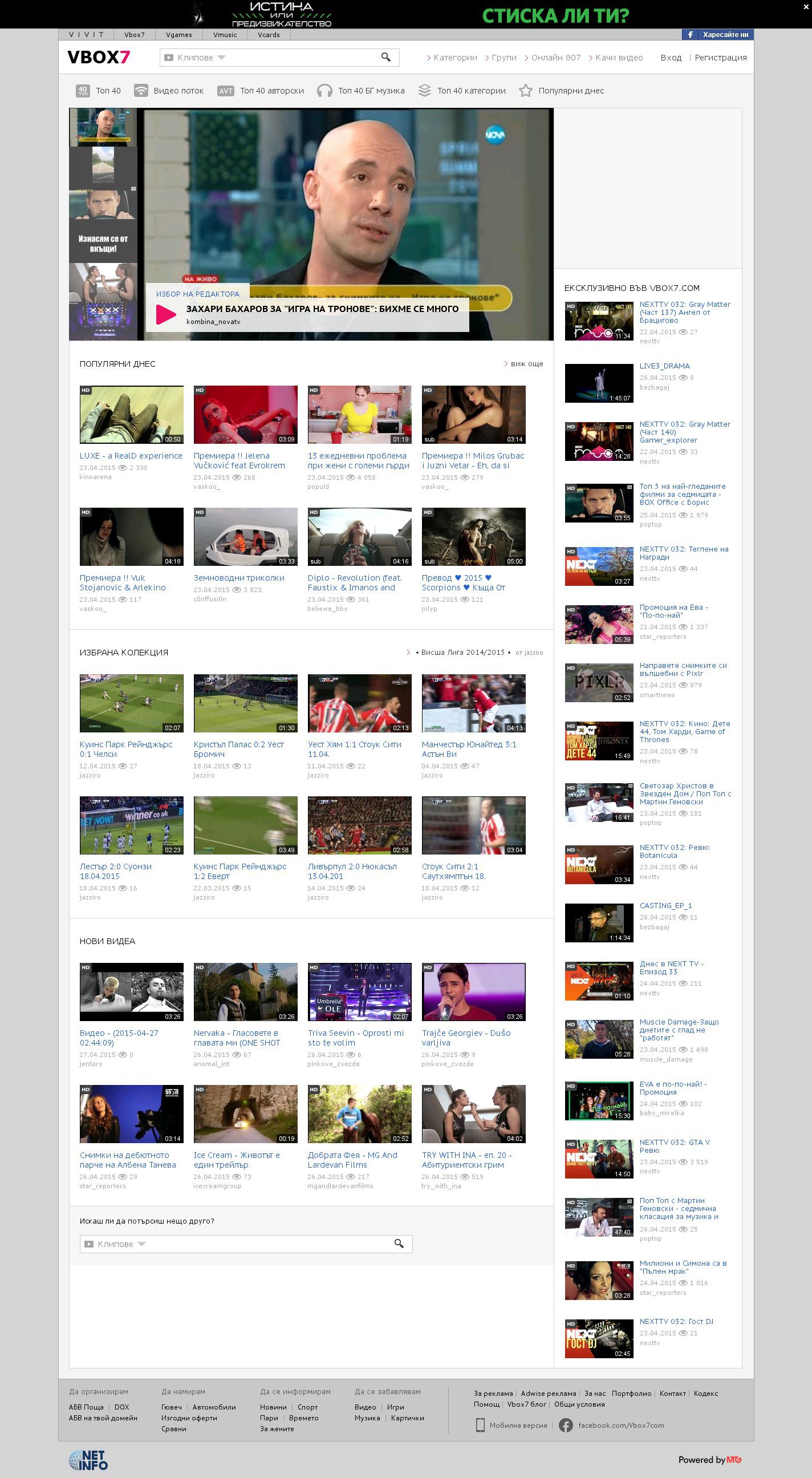Click the виж още link
The height and width of the screenshot is (1478, 812).
coord(526,364)
